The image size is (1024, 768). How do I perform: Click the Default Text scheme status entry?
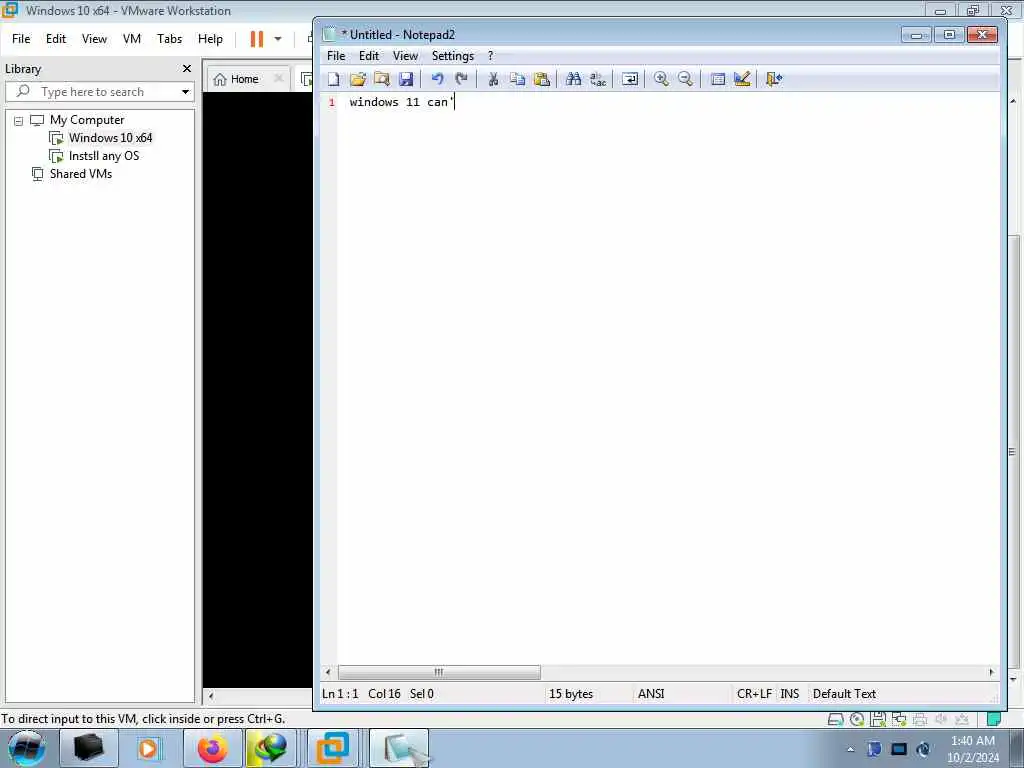(x=844, y=694)
